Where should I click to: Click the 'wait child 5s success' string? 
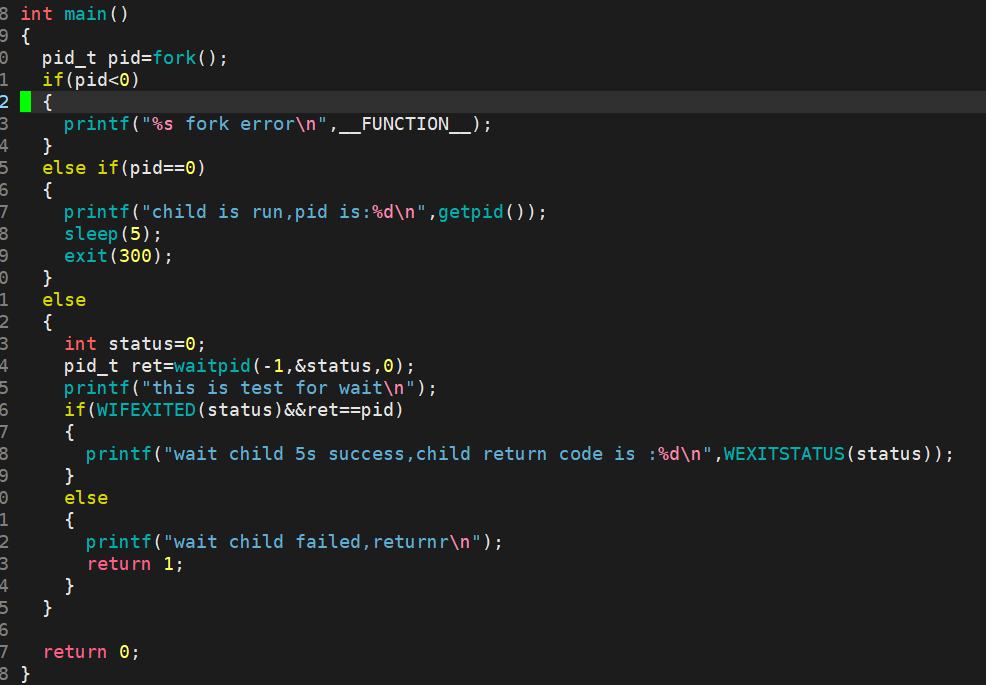[x=437, y=454]
